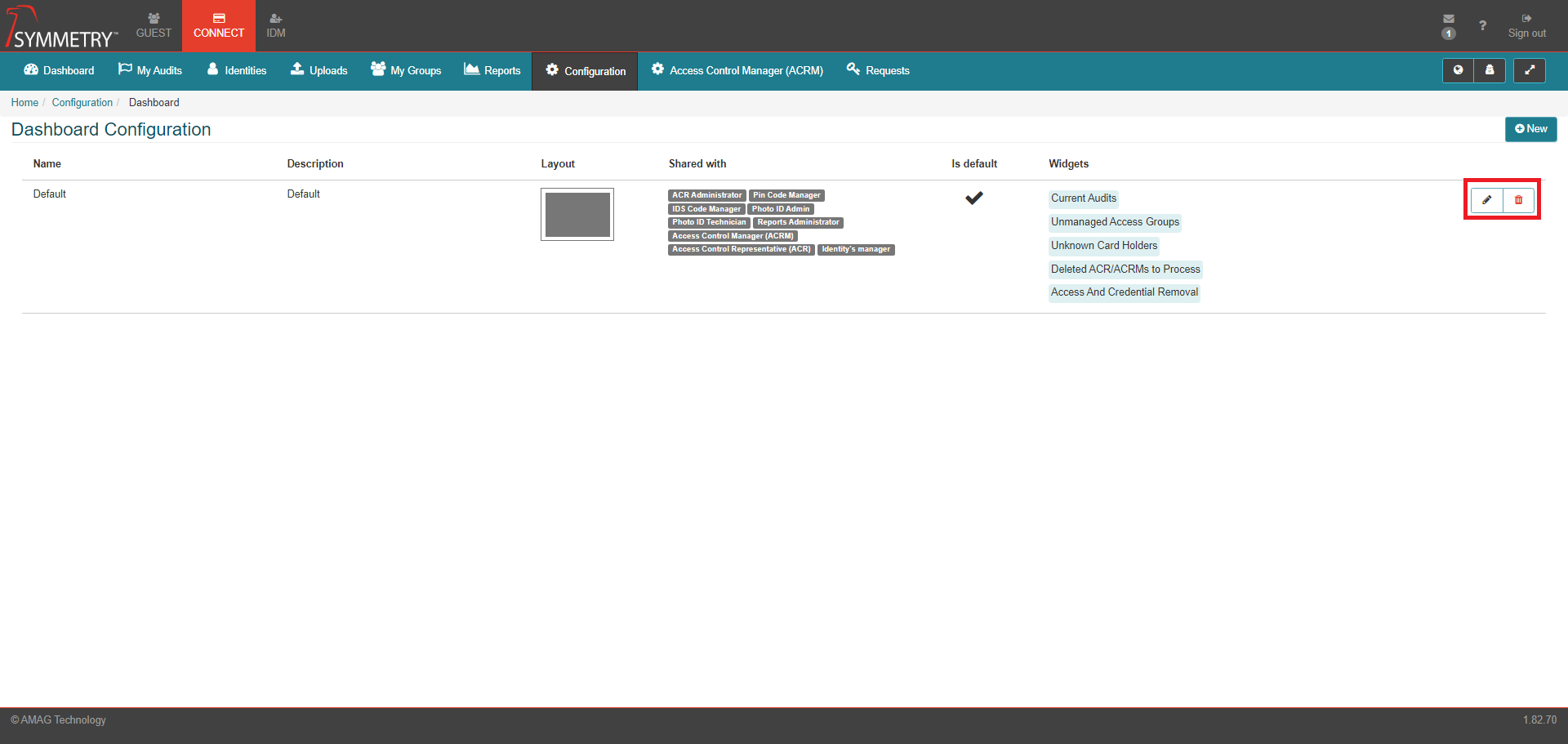Switch to the GUEST module
This screenshot has width=1568, height=744.
click(154, 25)
